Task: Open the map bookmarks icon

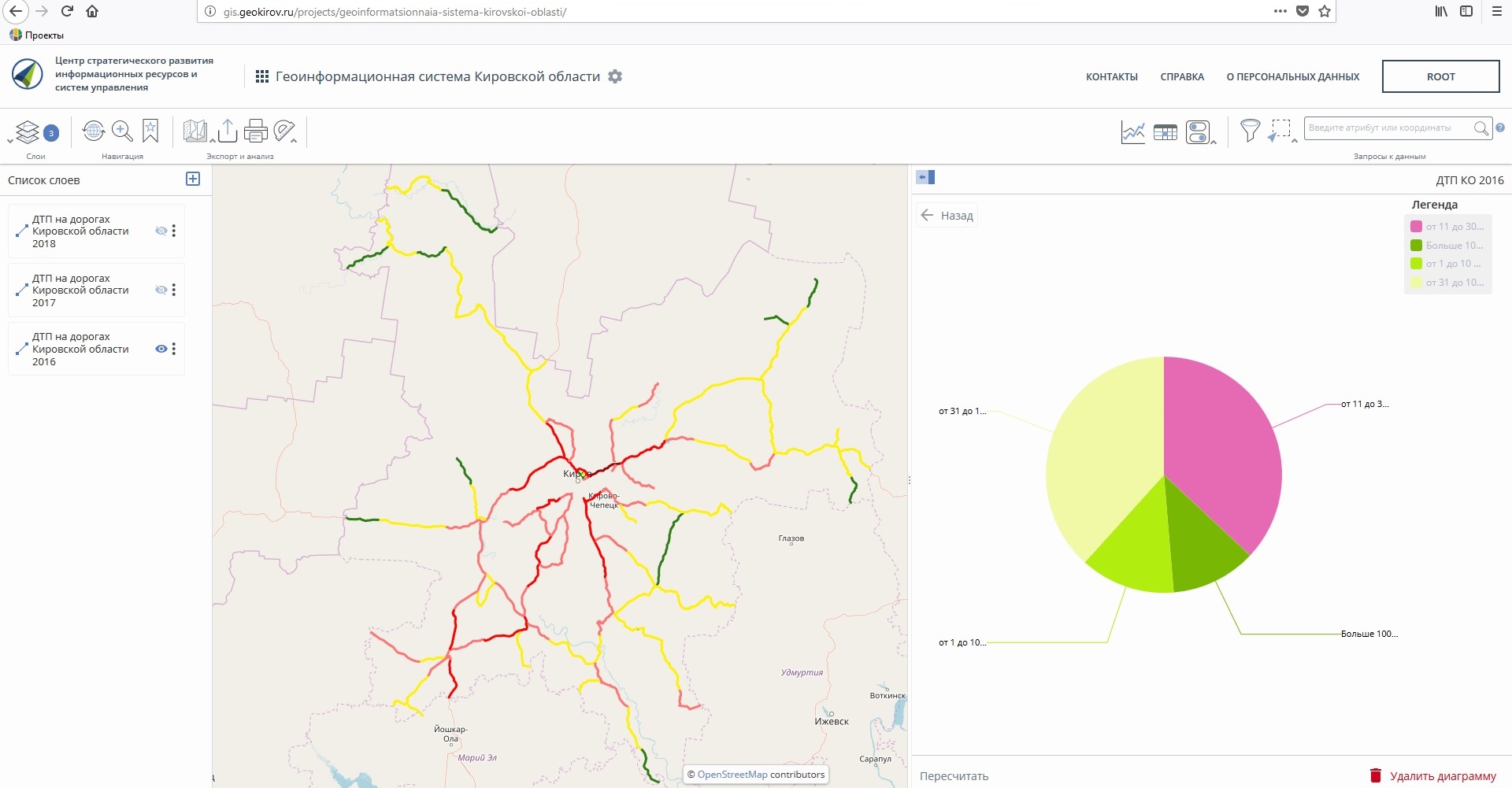Action: point(150,131)
